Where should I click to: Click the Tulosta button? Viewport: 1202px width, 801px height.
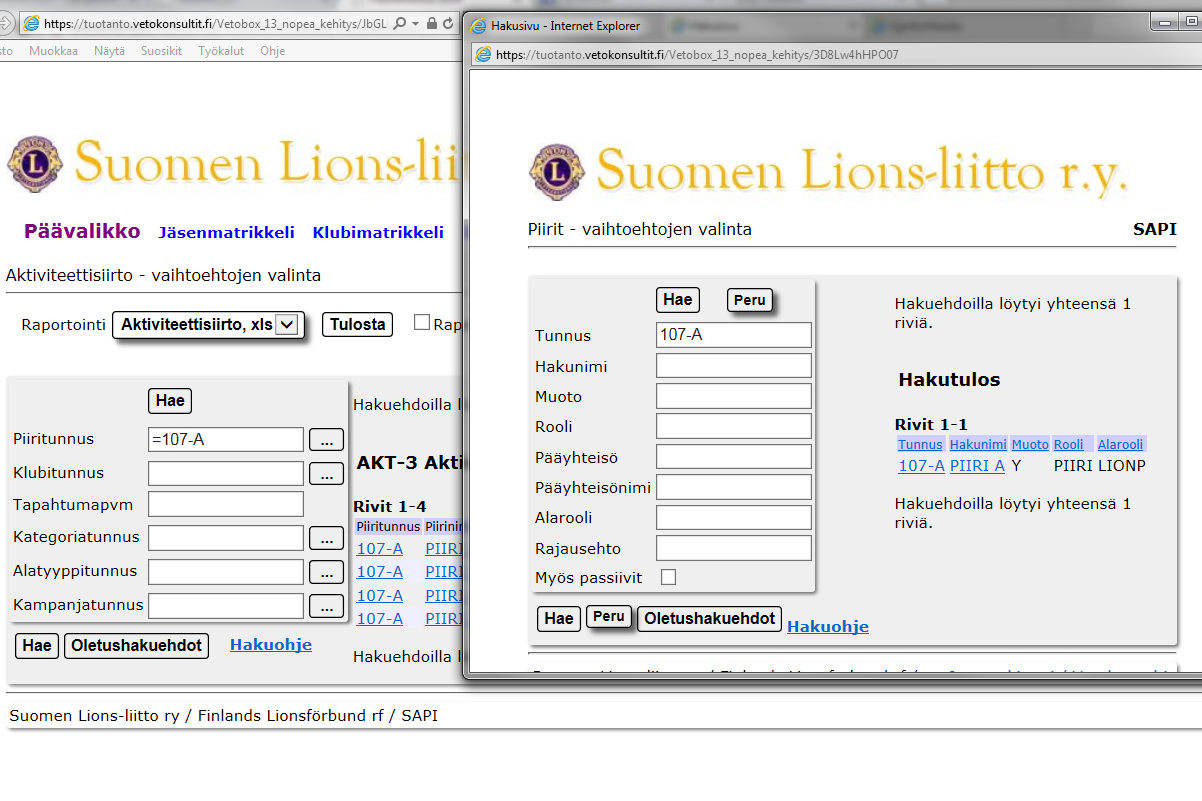[357, 324]
